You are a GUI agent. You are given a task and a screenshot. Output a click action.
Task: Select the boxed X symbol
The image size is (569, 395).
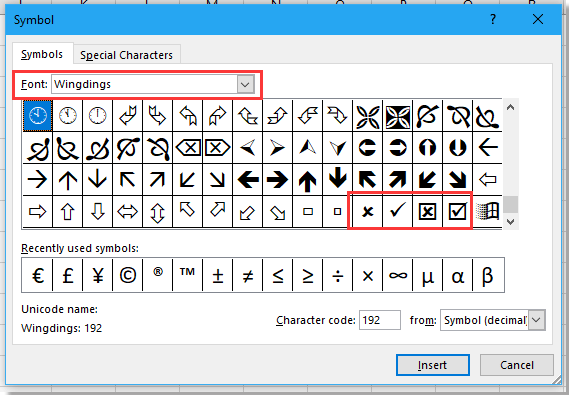pos(427,211)
